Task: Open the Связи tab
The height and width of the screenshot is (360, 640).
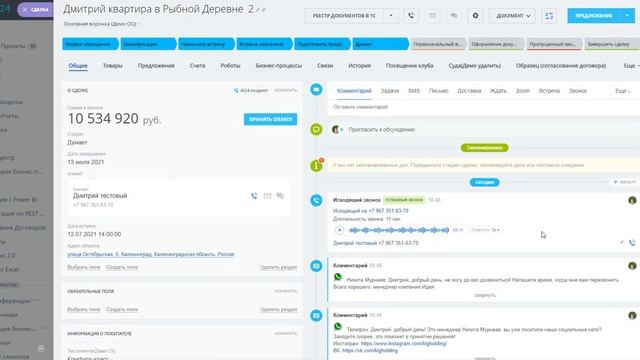Action: pos(325,66)
